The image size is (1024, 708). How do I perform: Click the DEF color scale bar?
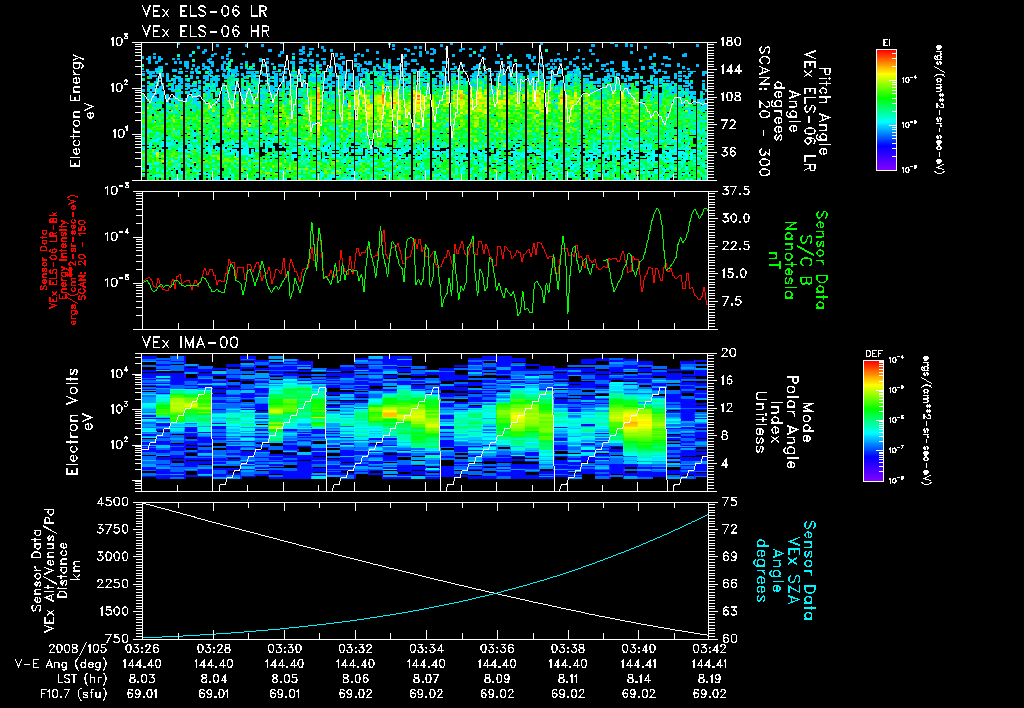tap(873, 421)
